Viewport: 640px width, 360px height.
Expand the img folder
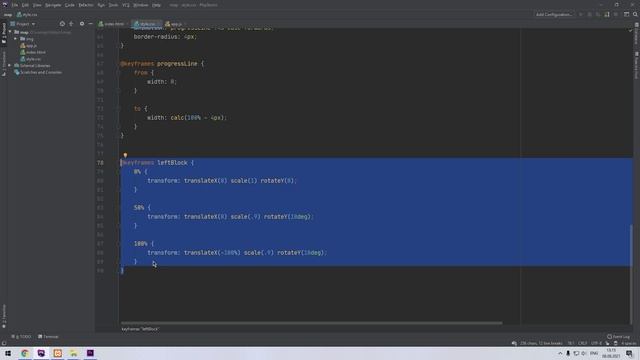(16, 39)
